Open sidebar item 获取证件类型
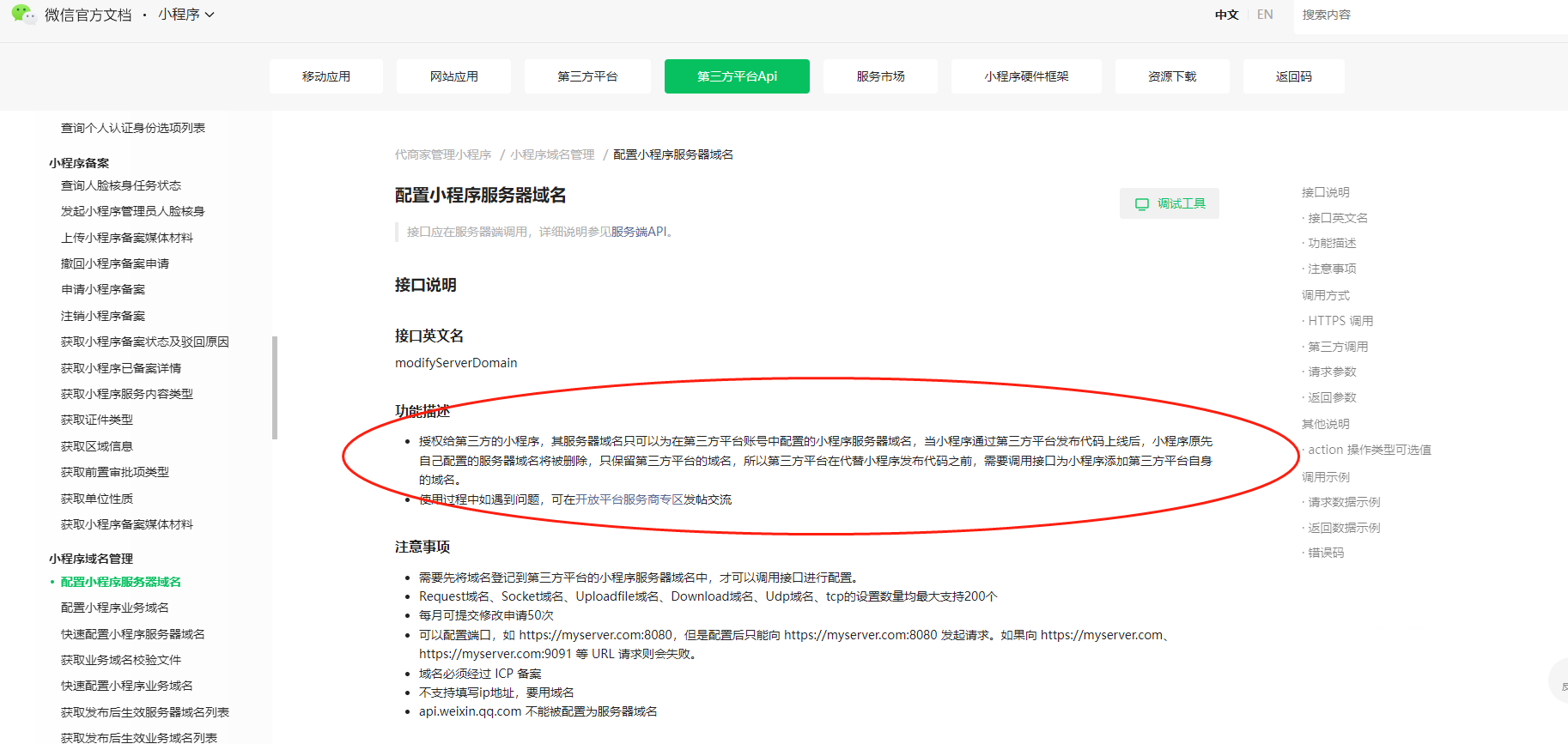Screen dimensions: 1568x744 pos(97,420)
